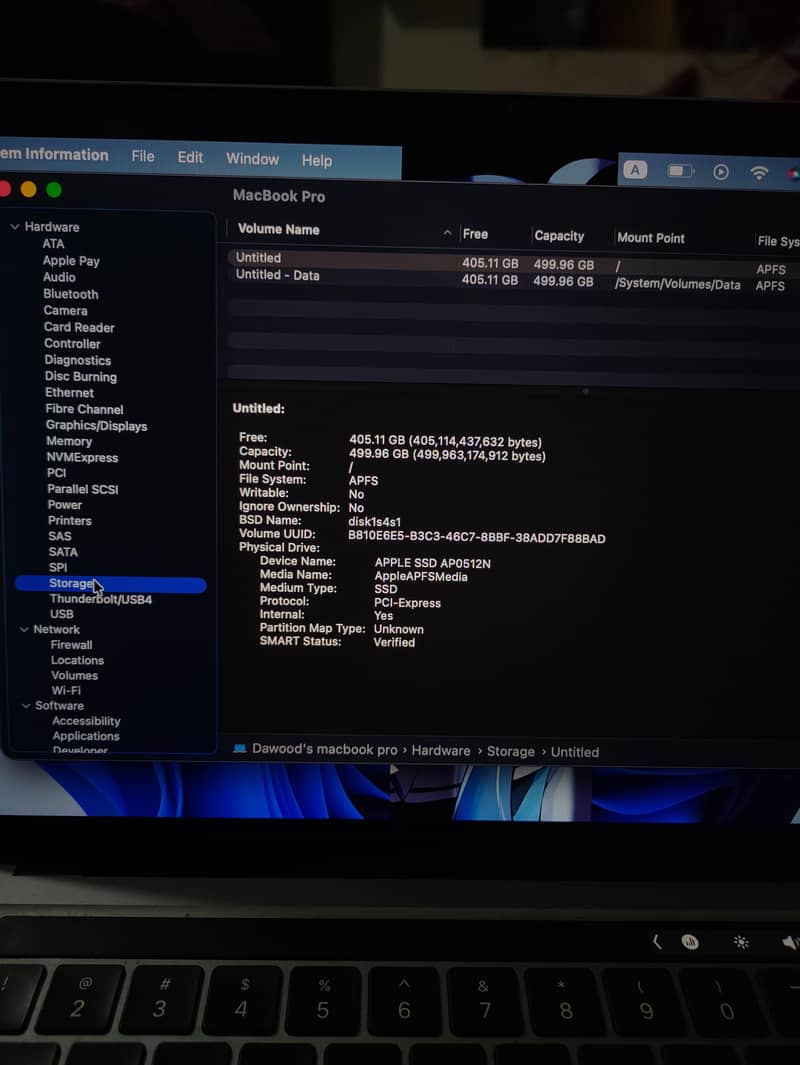Collapse the Hardware tree section

[x=15, y=227]
